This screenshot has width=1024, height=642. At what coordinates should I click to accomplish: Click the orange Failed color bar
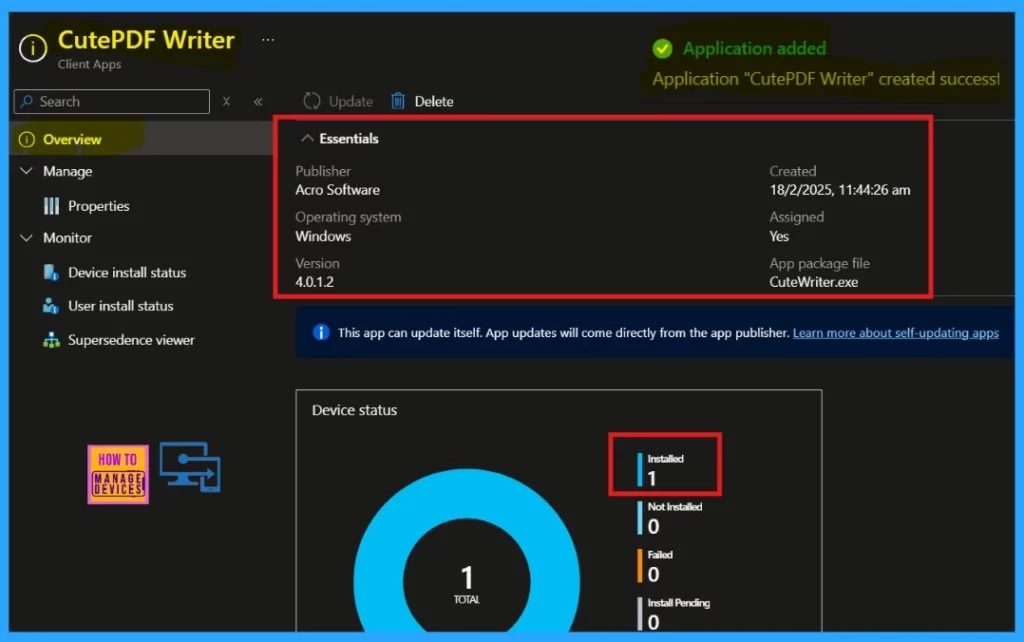[x=640, y=566]
